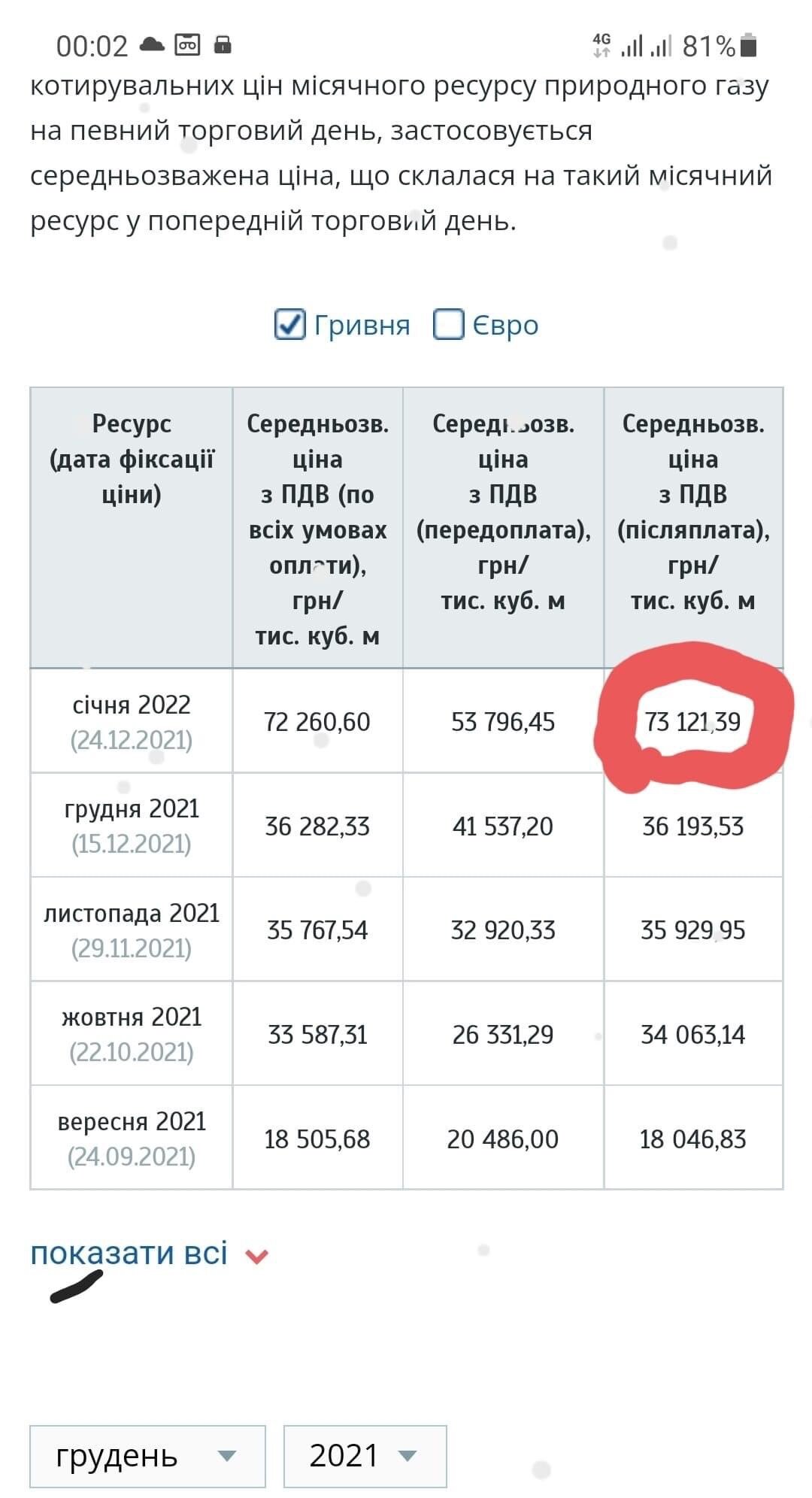Tap the voicemail cassette status icon
The height and width of the screenshot is (1498, 812).
pos(187,45)
